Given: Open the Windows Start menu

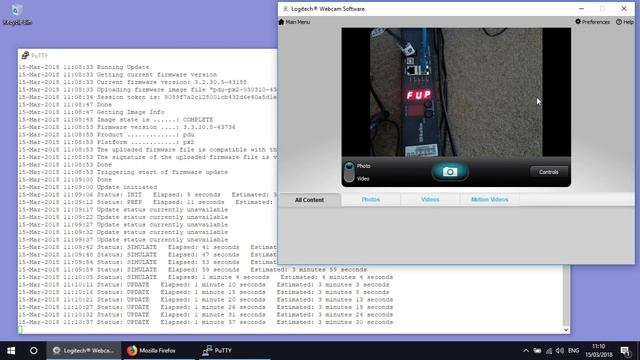Looking at the screenshot, I should click(x=11, y=351).
